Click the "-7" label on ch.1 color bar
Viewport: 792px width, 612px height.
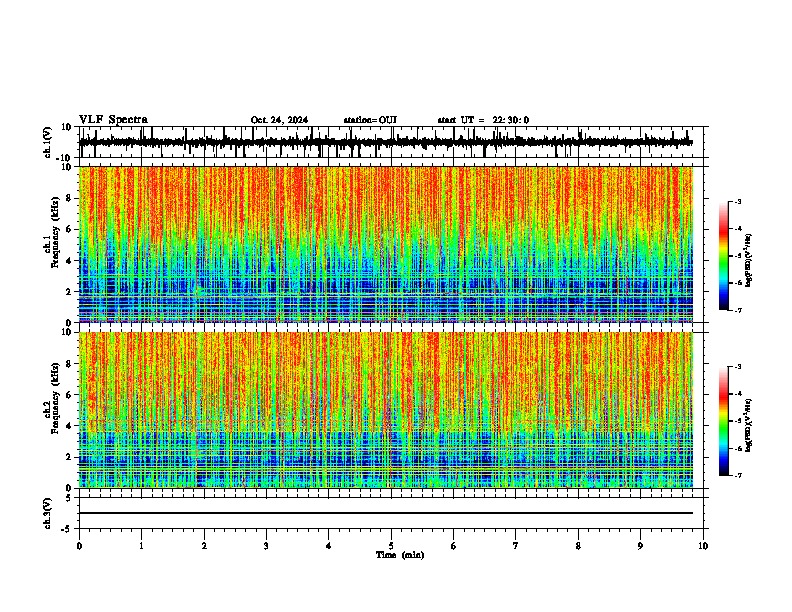point(737,310)
